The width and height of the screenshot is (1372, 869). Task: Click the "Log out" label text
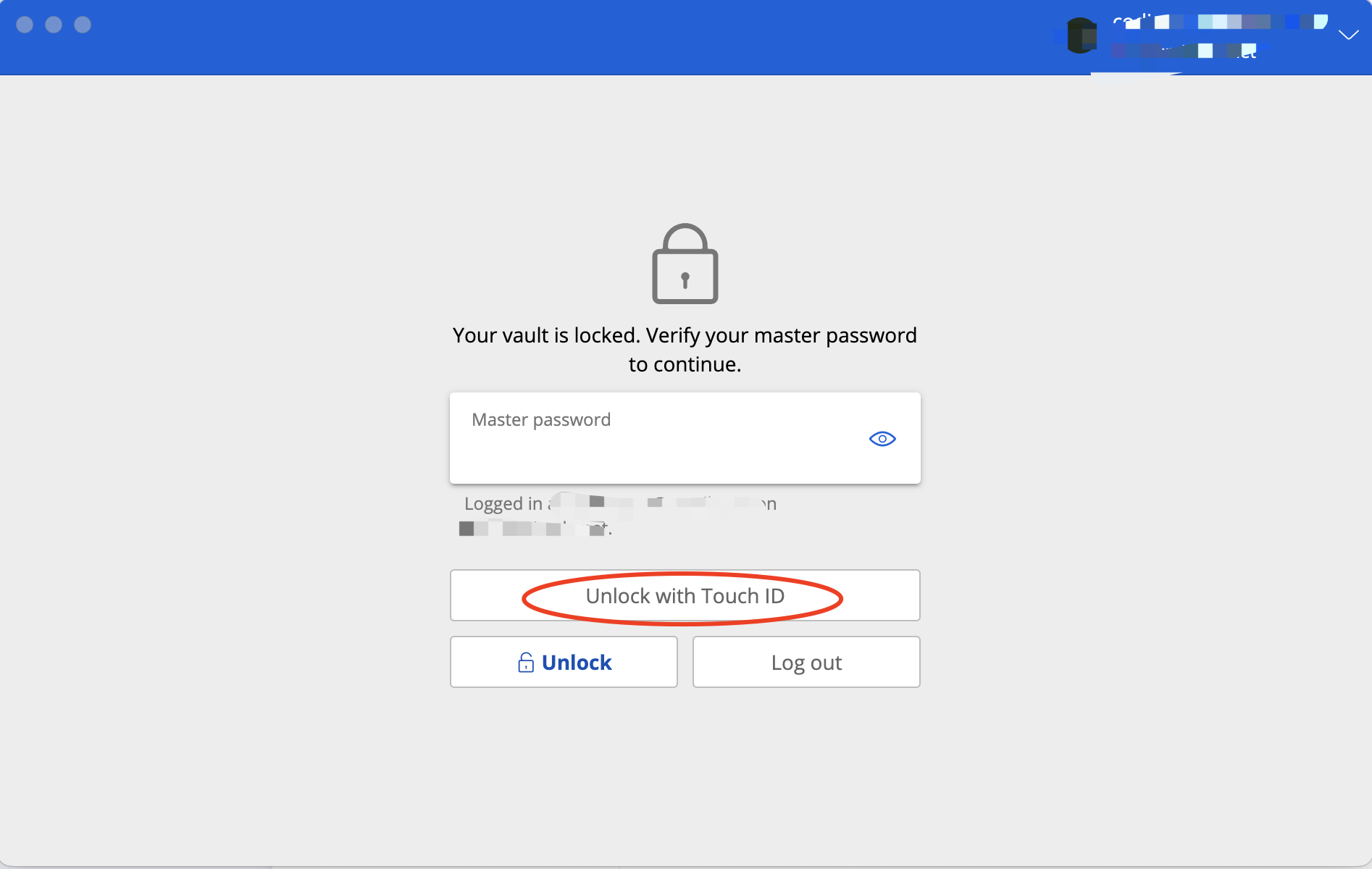click(806, 663)
